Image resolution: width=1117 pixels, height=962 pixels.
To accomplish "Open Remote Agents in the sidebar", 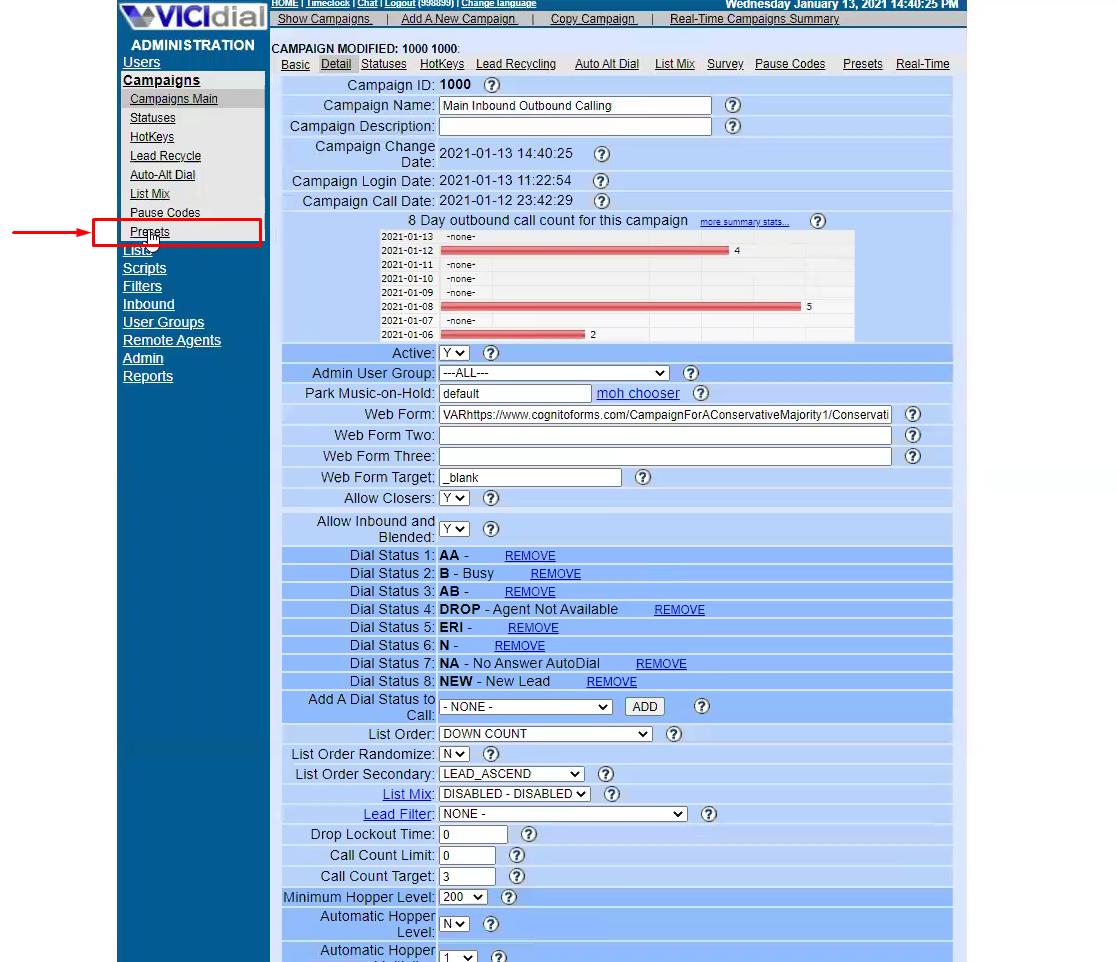I will pos(172,341).
